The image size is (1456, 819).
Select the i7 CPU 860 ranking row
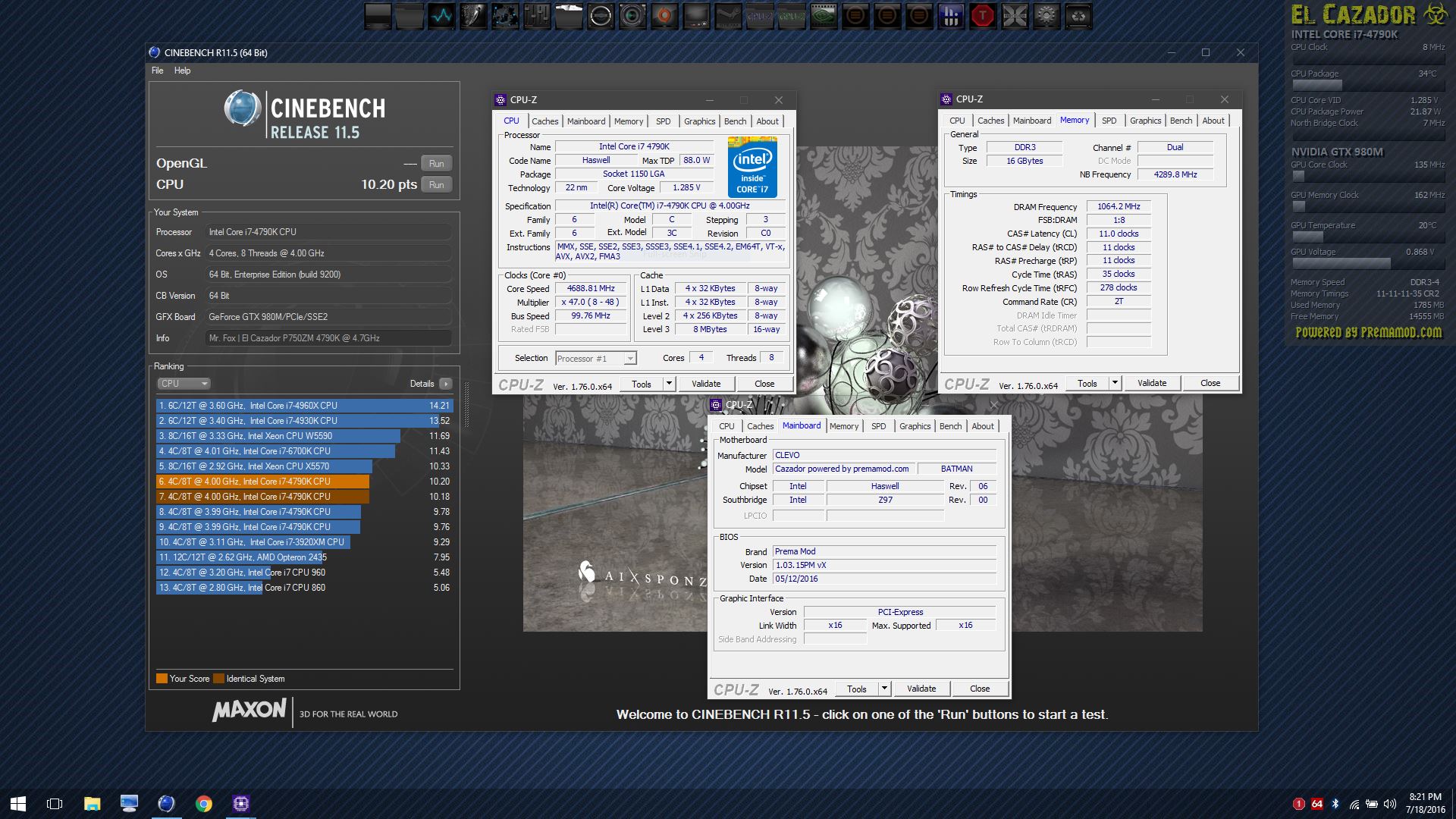[x=304, y=588]
